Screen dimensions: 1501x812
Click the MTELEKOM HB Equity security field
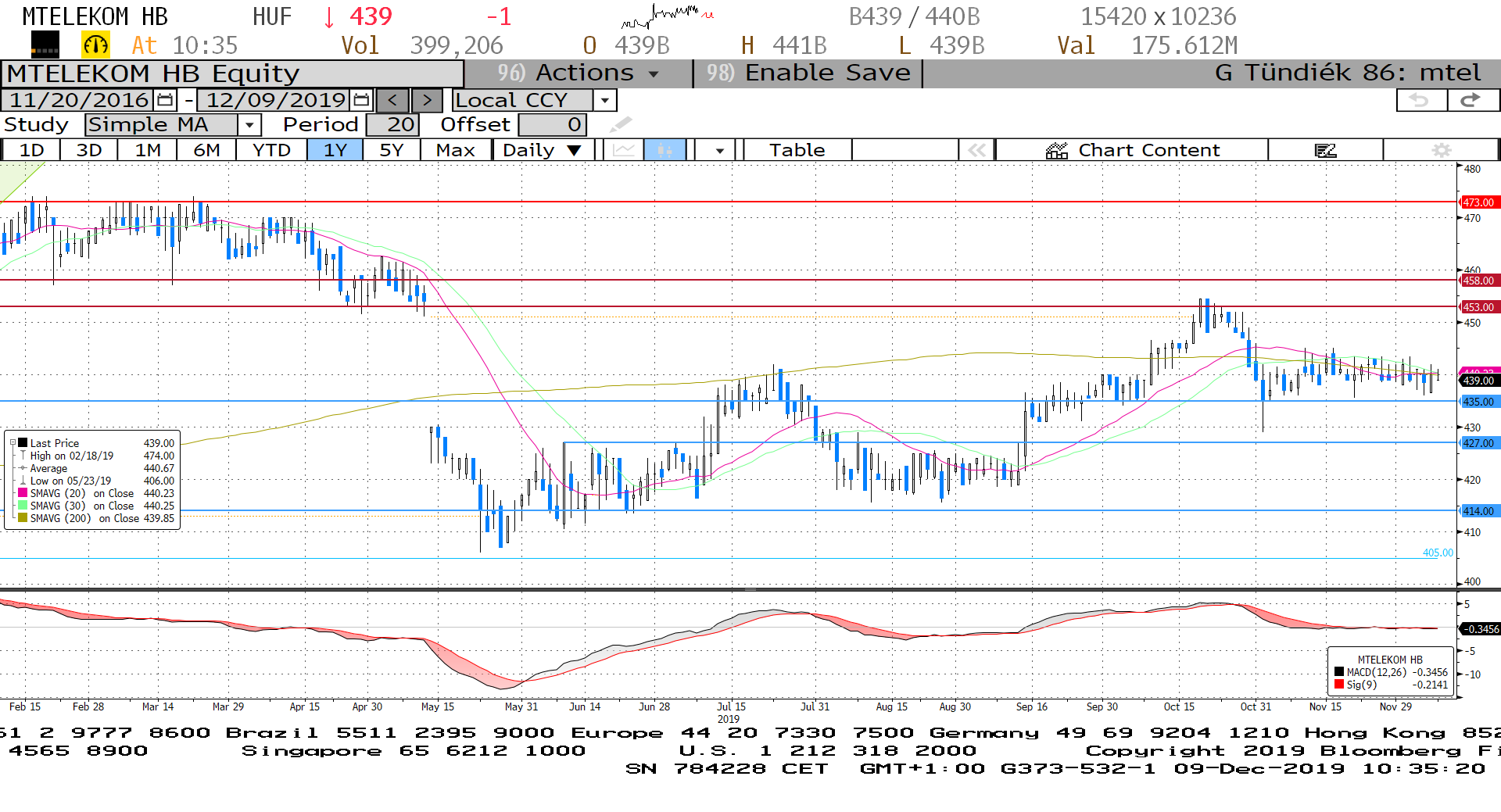pos(232,73)
